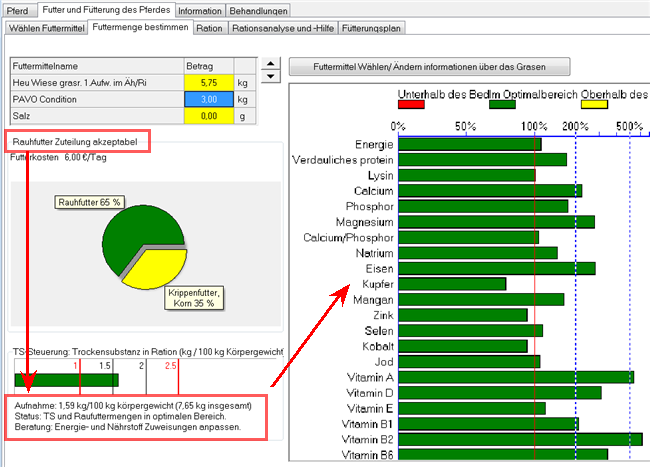
Task: Click the Rauhfutter Zuteilung akzeptabel status
Action: [75, 142]
